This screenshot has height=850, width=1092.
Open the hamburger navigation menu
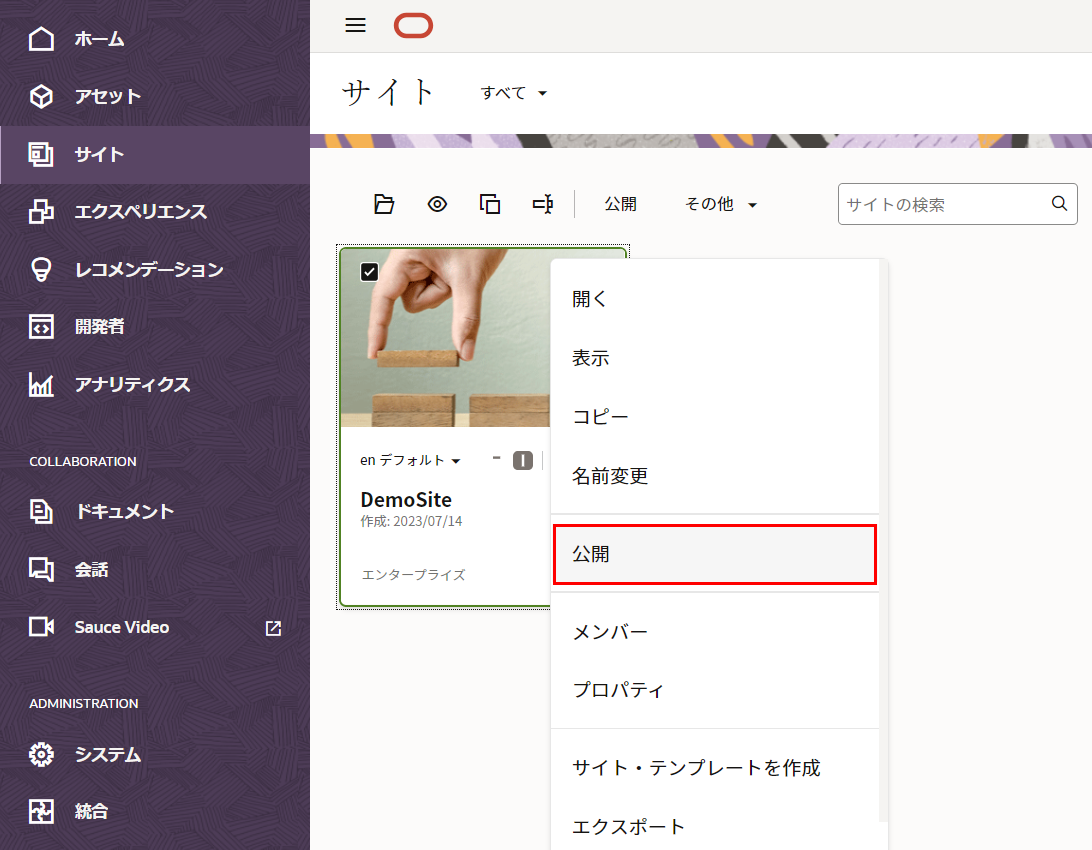click(354, 25)
